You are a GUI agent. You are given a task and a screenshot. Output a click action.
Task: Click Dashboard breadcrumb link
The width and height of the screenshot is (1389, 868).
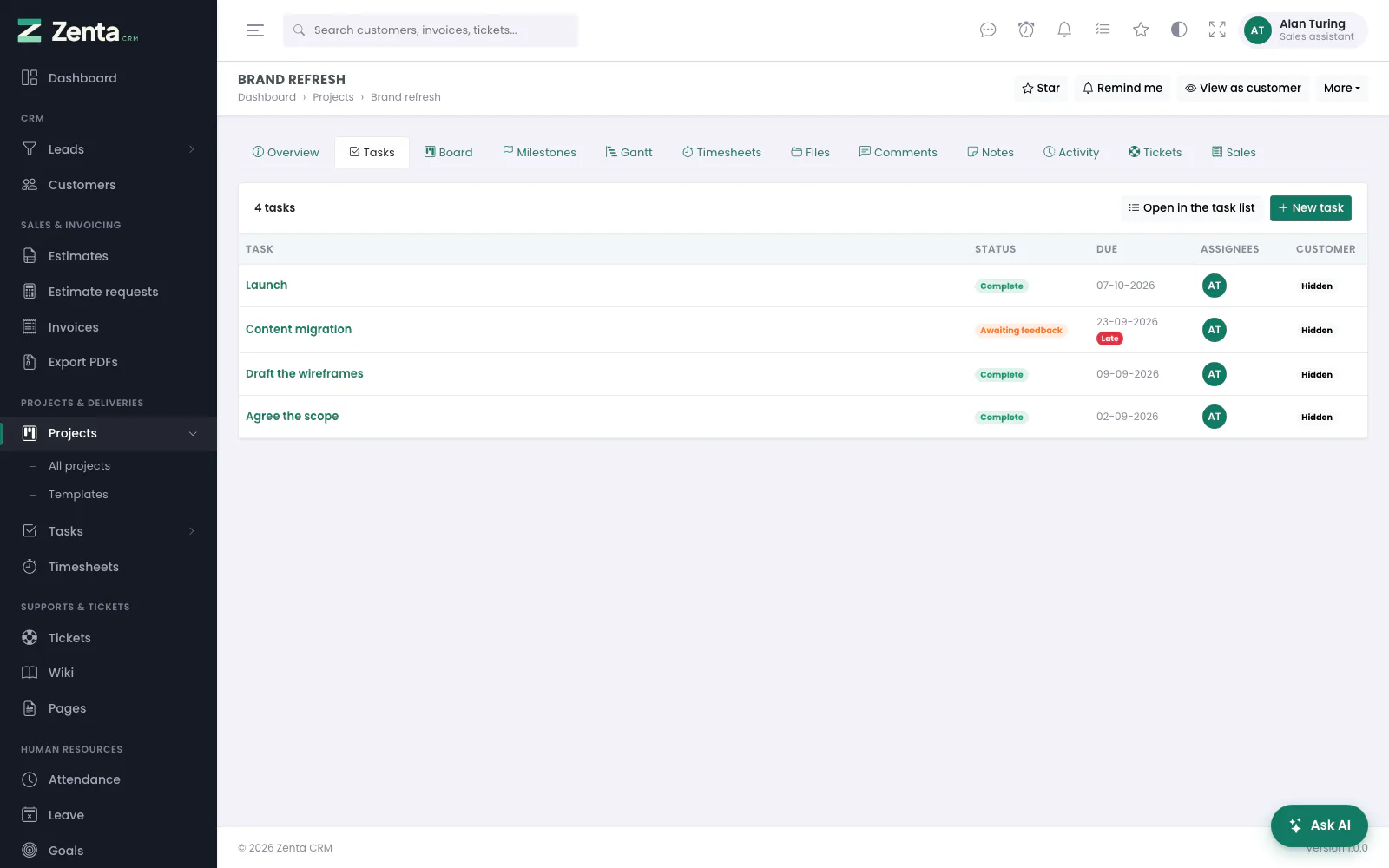pyautogui.click(x=267, y=97)
